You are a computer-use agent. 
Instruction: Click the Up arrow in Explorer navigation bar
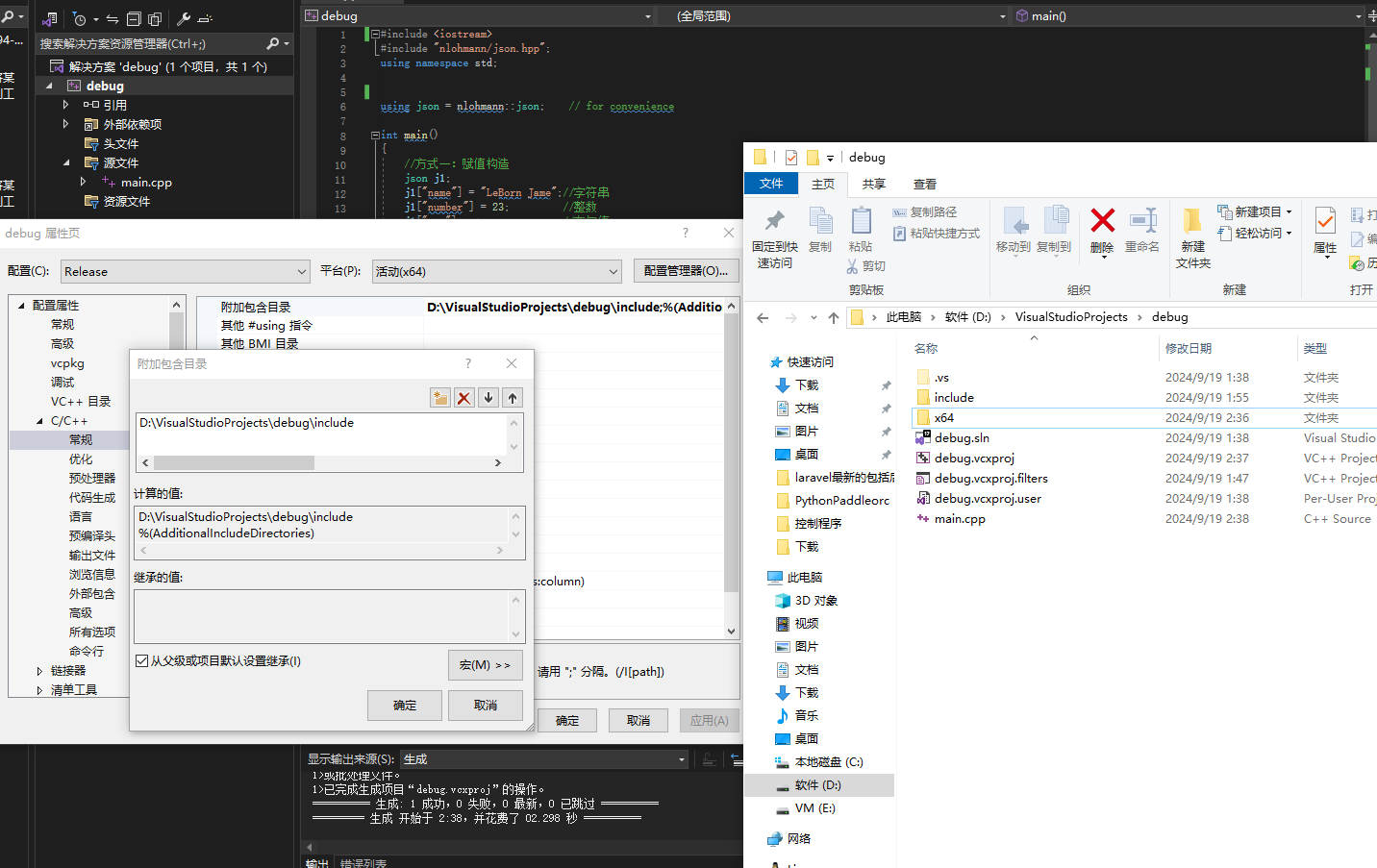[834, 317]
